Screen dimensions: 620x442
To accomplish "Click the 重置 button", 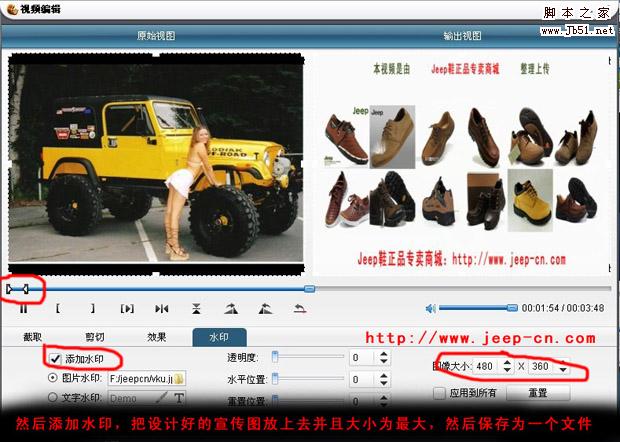I will [536, 394].
